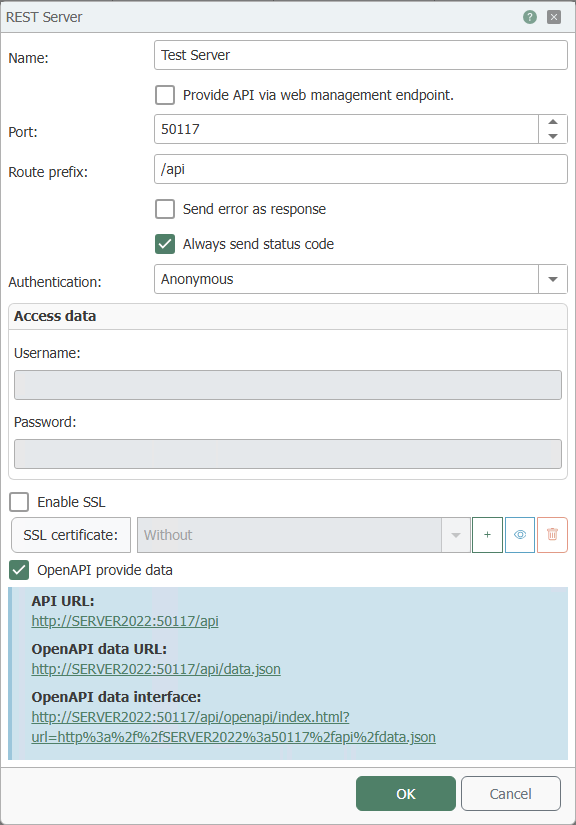Check Send error as response
Screen dimensions: 576x825
tap(165, 209)
